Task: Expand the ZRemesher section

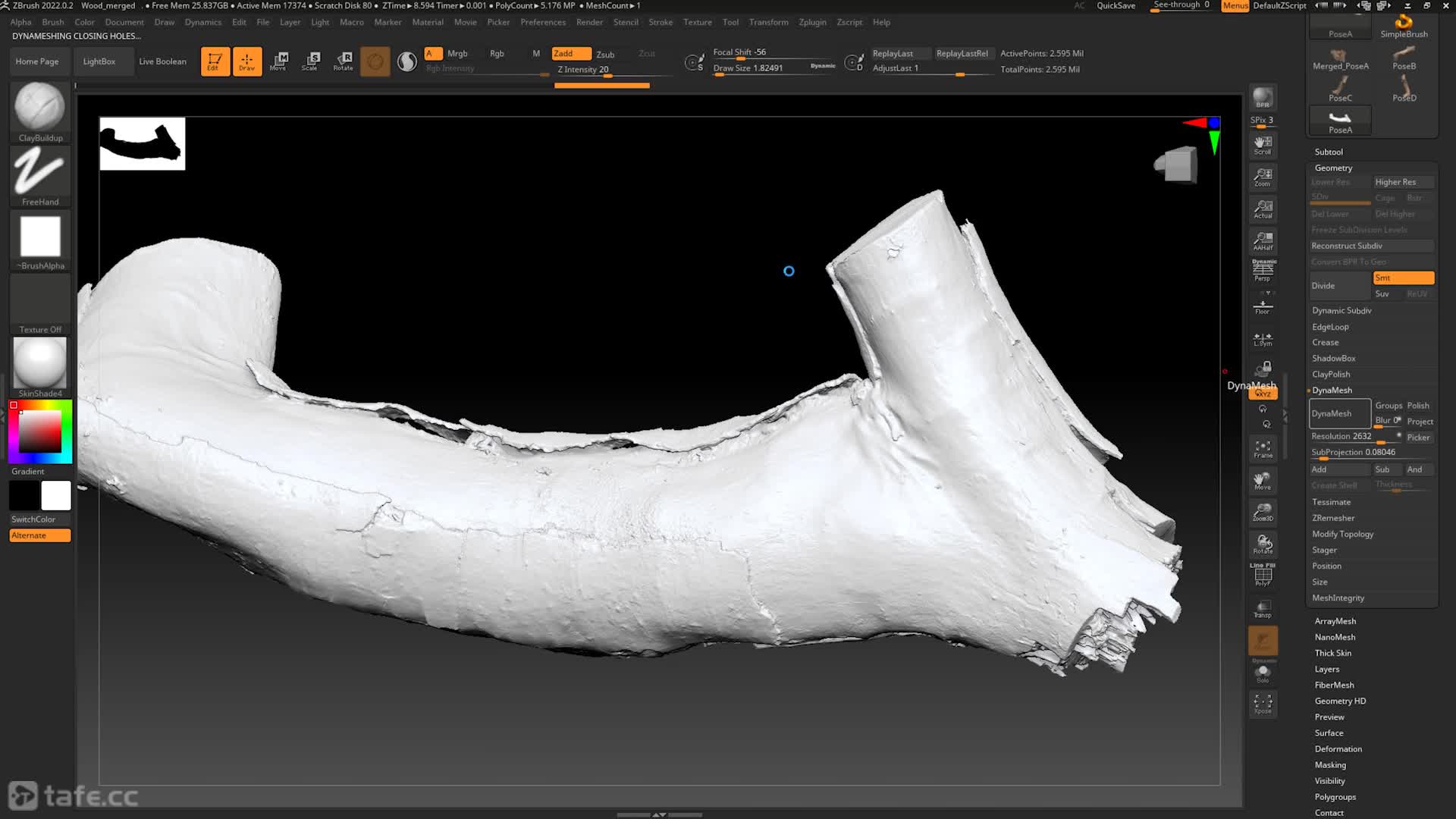Action: point(1333,518)
